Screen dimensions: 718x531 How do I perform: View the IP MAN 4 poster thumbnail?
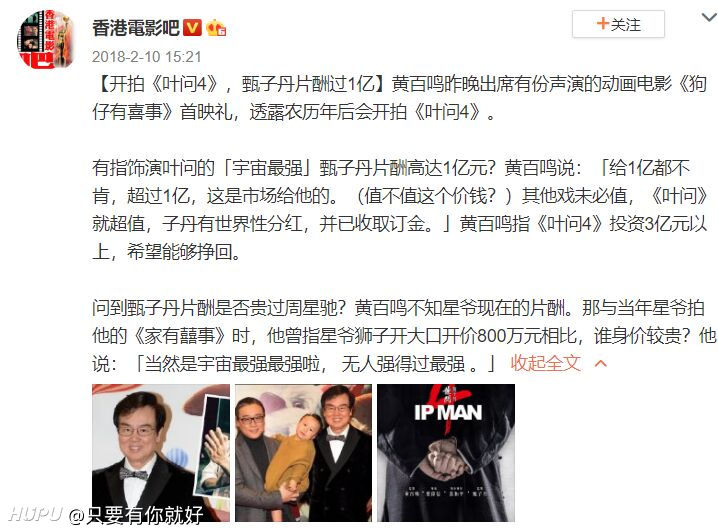coord(446,453)
